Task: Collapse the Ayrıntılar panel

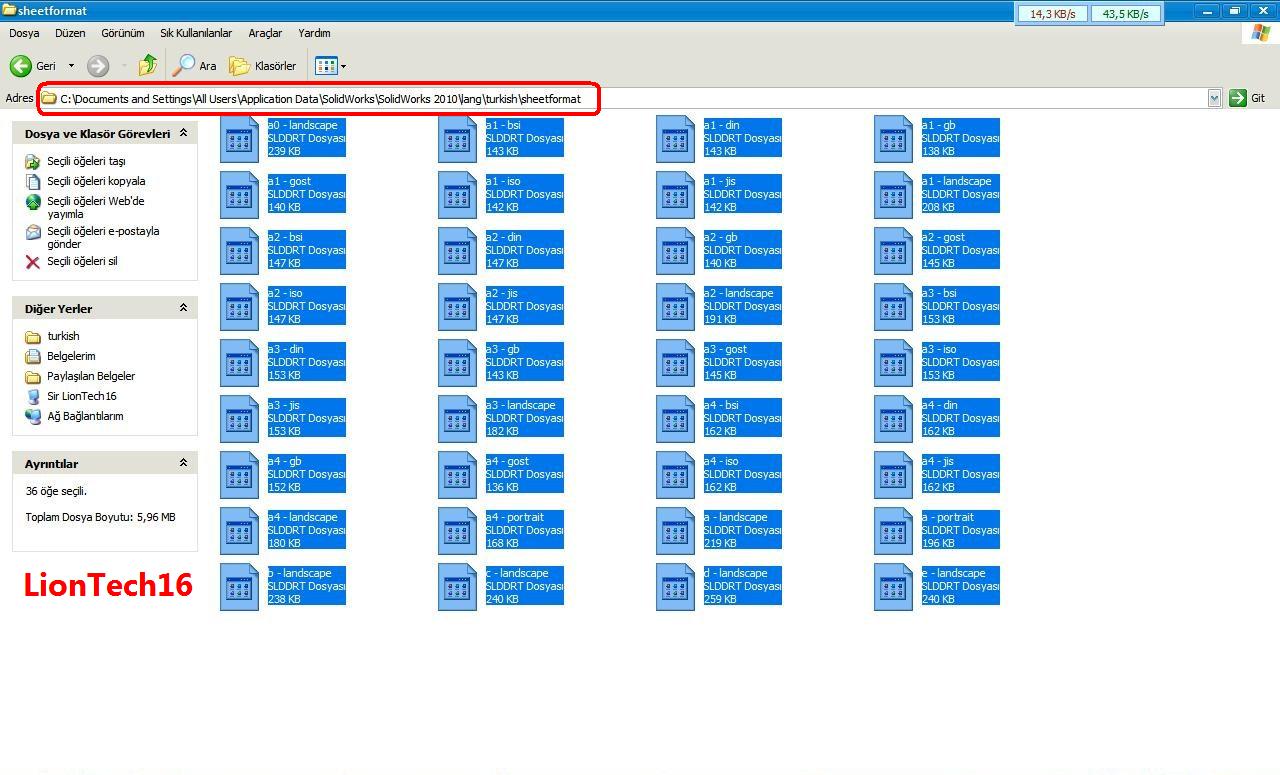Action: (183, 463)
